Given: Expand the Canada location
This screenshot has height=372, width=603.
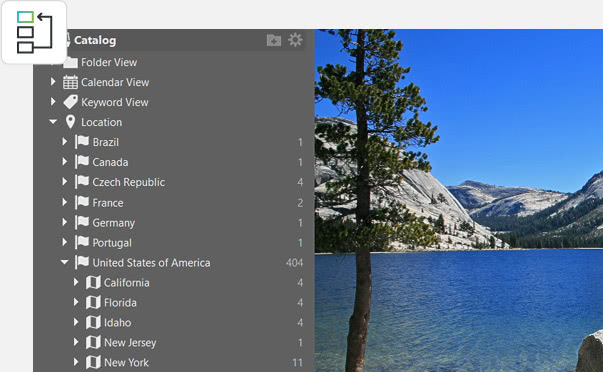Looking at the screenshot, I should coord(65,162).
